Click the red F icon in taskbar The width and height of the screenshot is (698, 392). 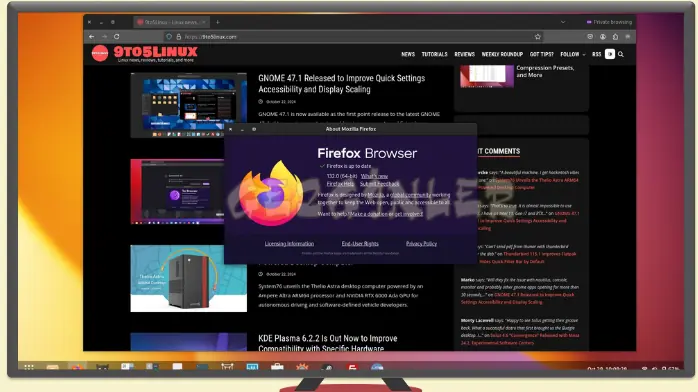(x=352, y=367)
